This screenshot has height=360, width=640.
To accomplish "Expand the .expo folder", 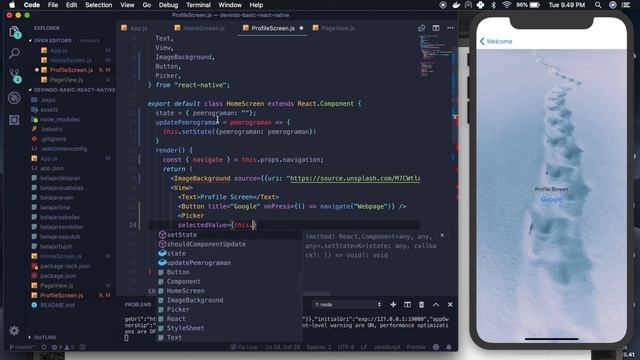I will pyautogui.click(x=48, y=100).
